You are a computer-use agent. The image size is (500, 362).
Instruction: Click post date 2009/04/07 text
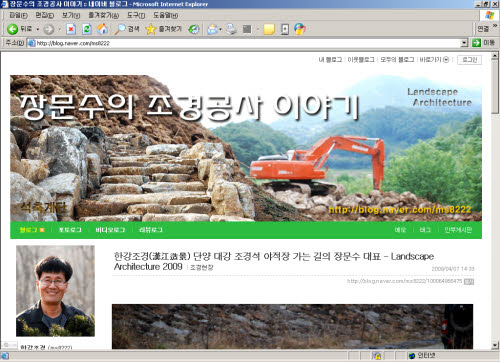(453, 269)
